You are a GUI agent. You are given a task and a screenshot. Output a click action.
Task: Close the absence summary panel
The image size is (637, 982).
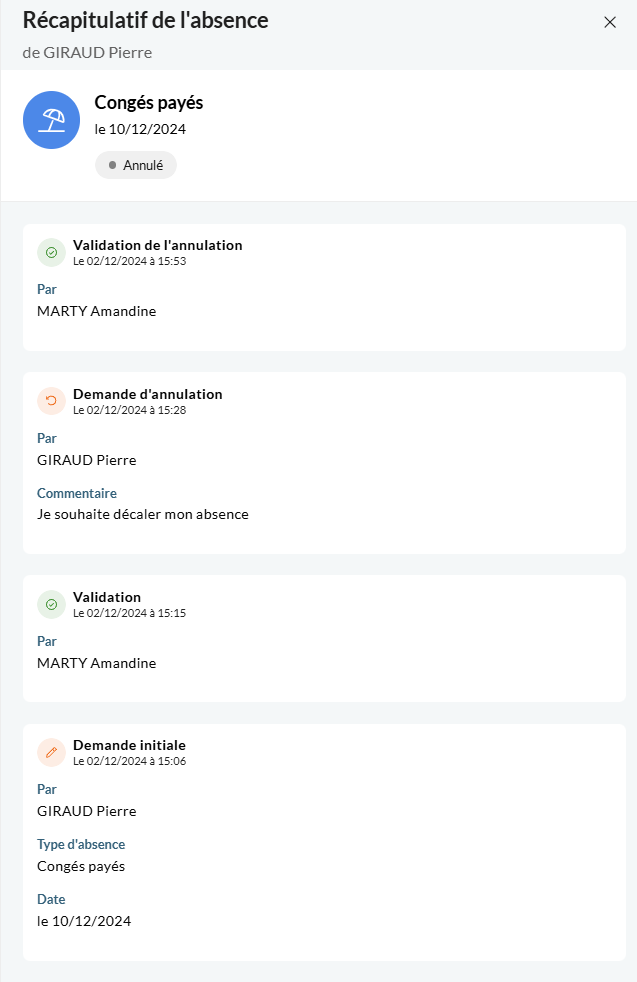[x=609, y=23]
